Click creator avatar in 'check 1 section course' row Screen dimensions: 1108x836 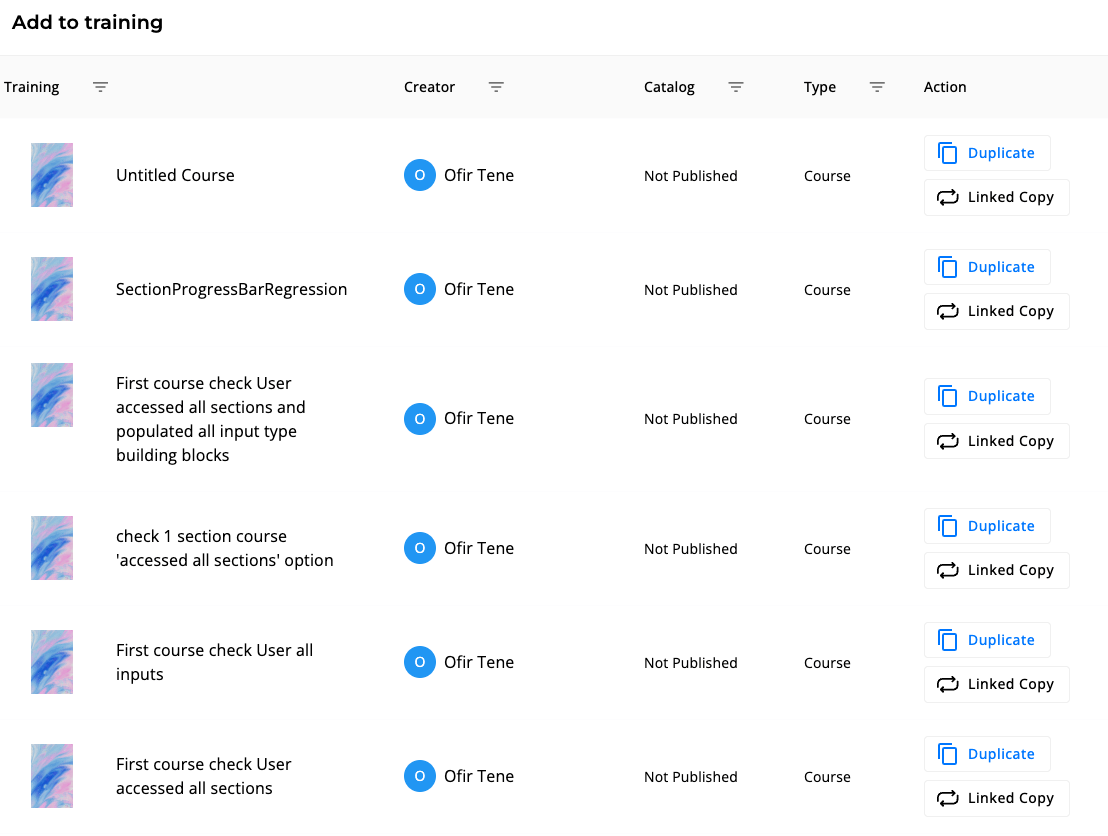click(x=420, y=548)
